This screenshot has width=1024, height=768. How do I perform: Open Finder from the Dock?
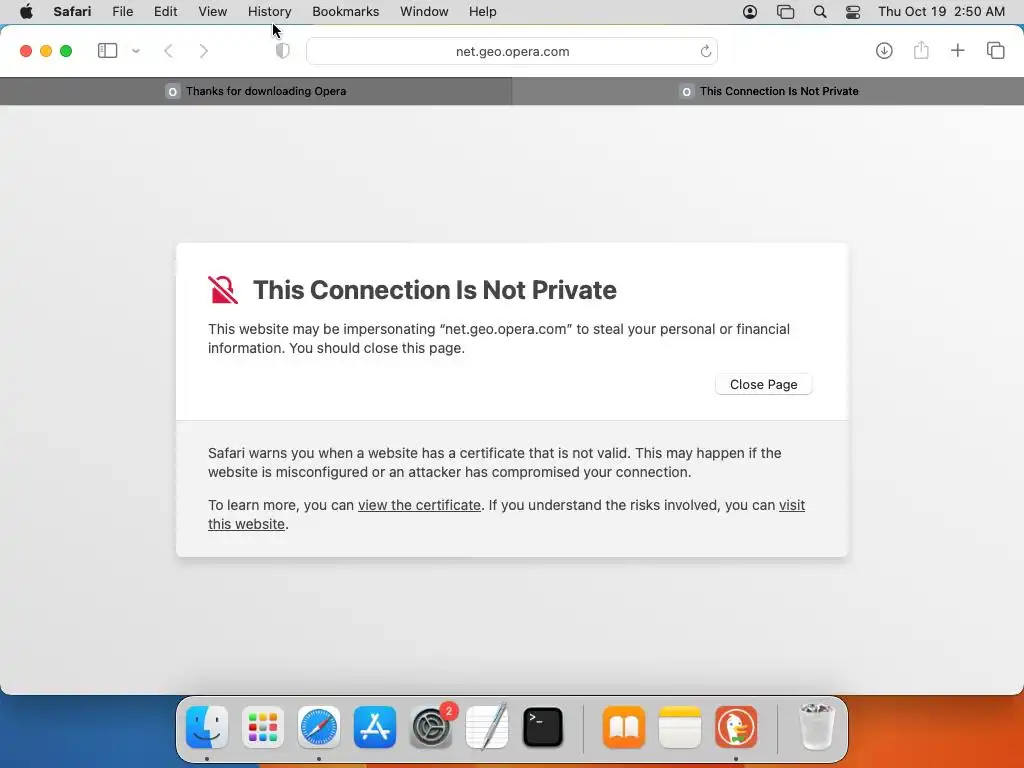tap(207, 726)
